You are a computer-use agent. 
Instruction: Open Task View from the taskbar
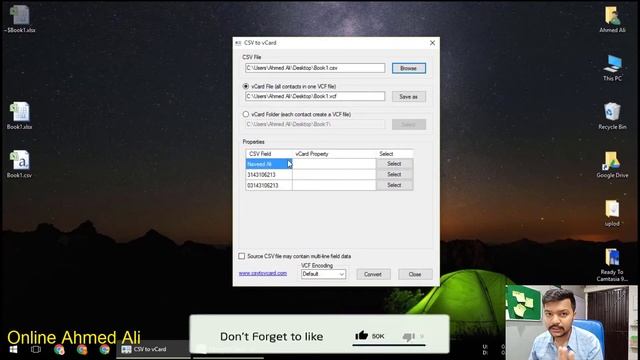point(36,349)
